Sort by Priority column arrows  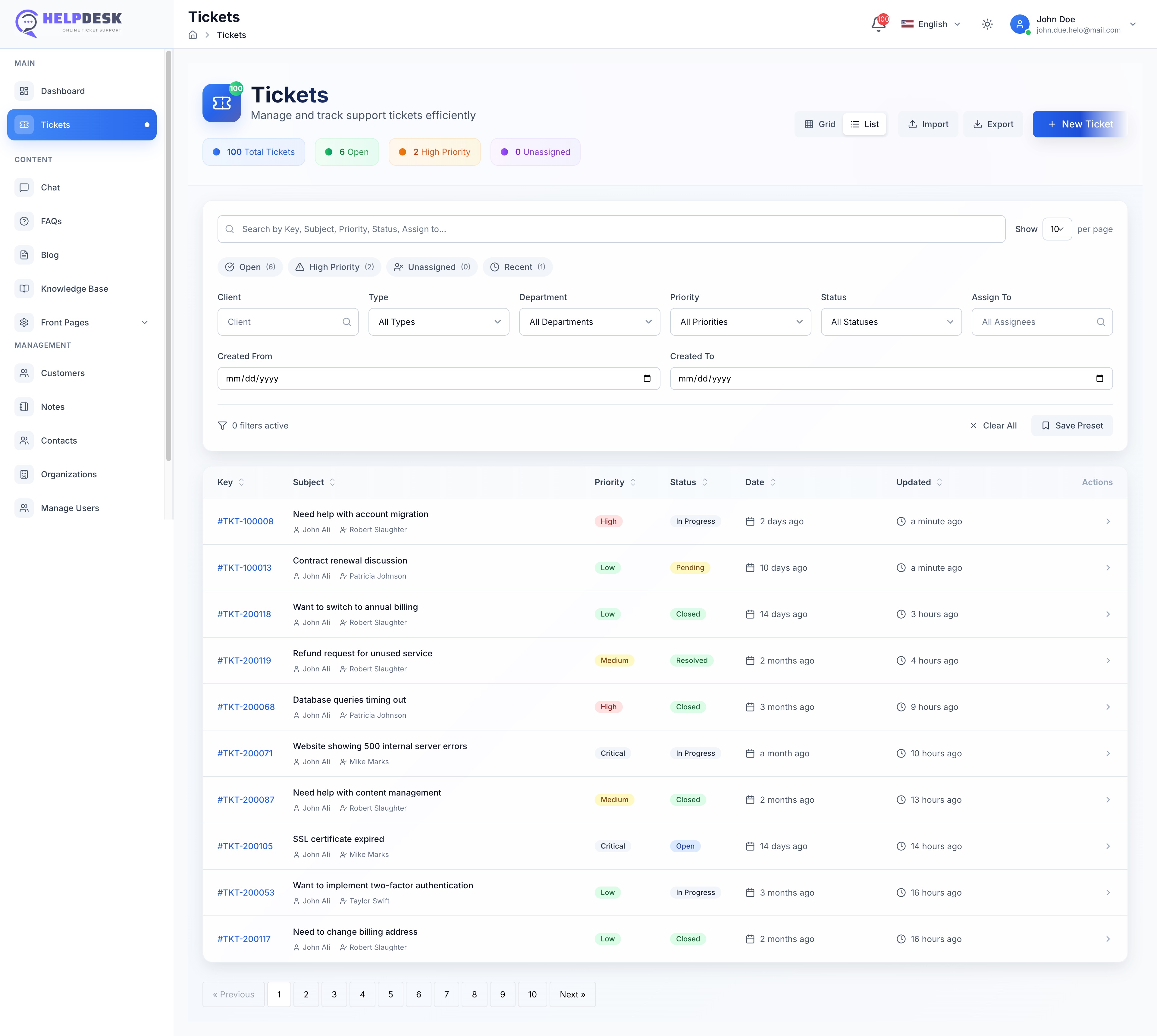point(633,482)
